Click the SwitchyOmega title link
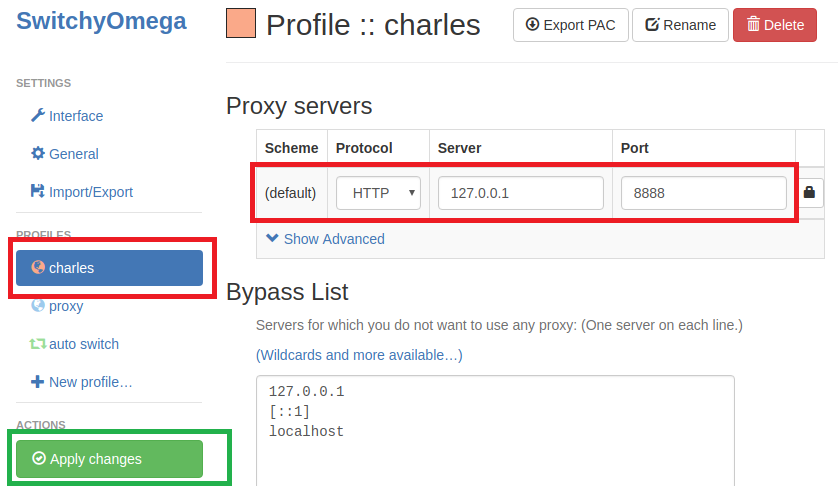The image size is (838, 486). tap(101, 21)
